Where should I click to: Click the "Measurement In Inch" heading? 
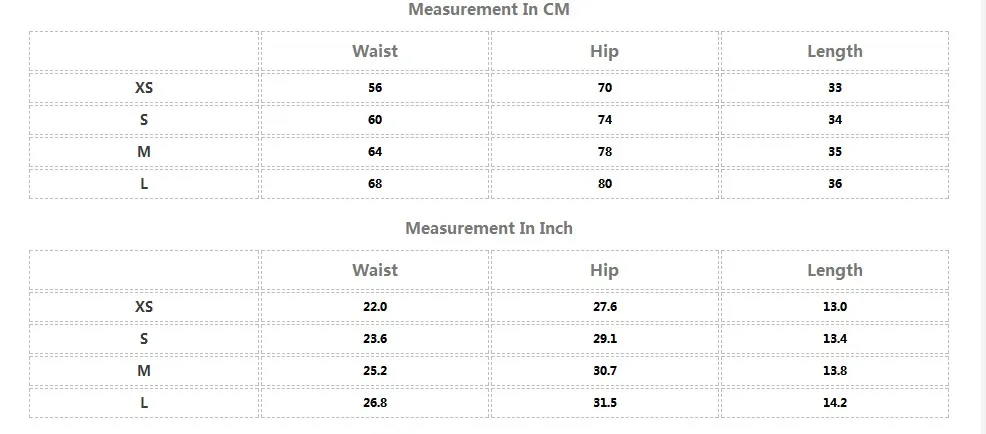(x=489, y=228)
